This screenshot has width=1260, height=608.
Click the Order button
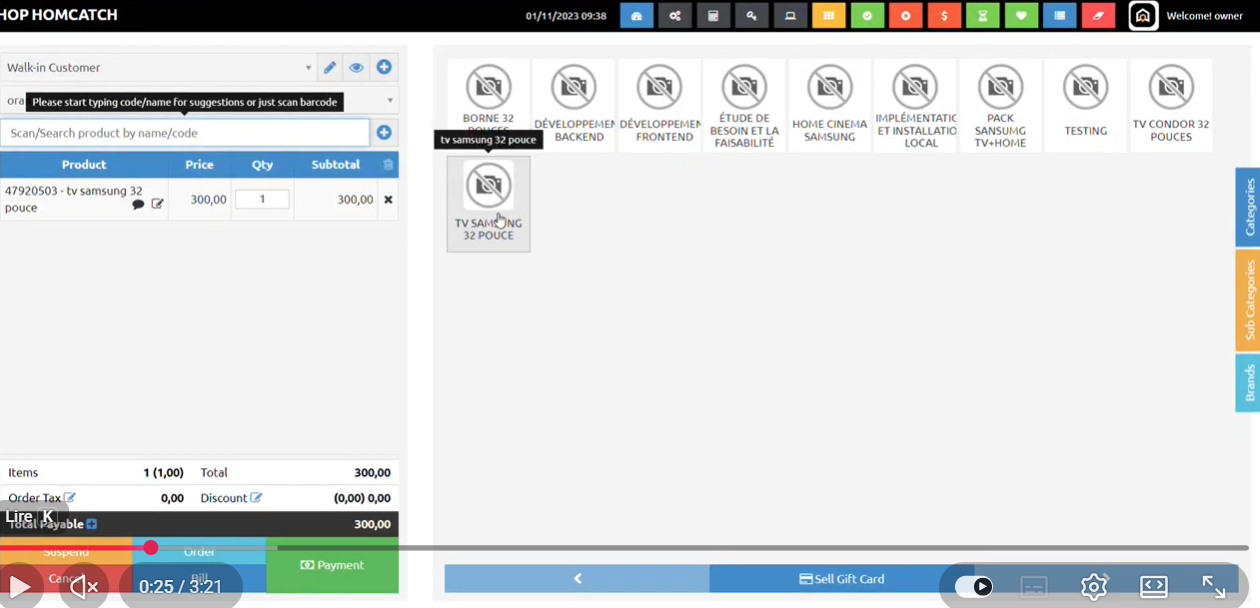click(199, 551)
